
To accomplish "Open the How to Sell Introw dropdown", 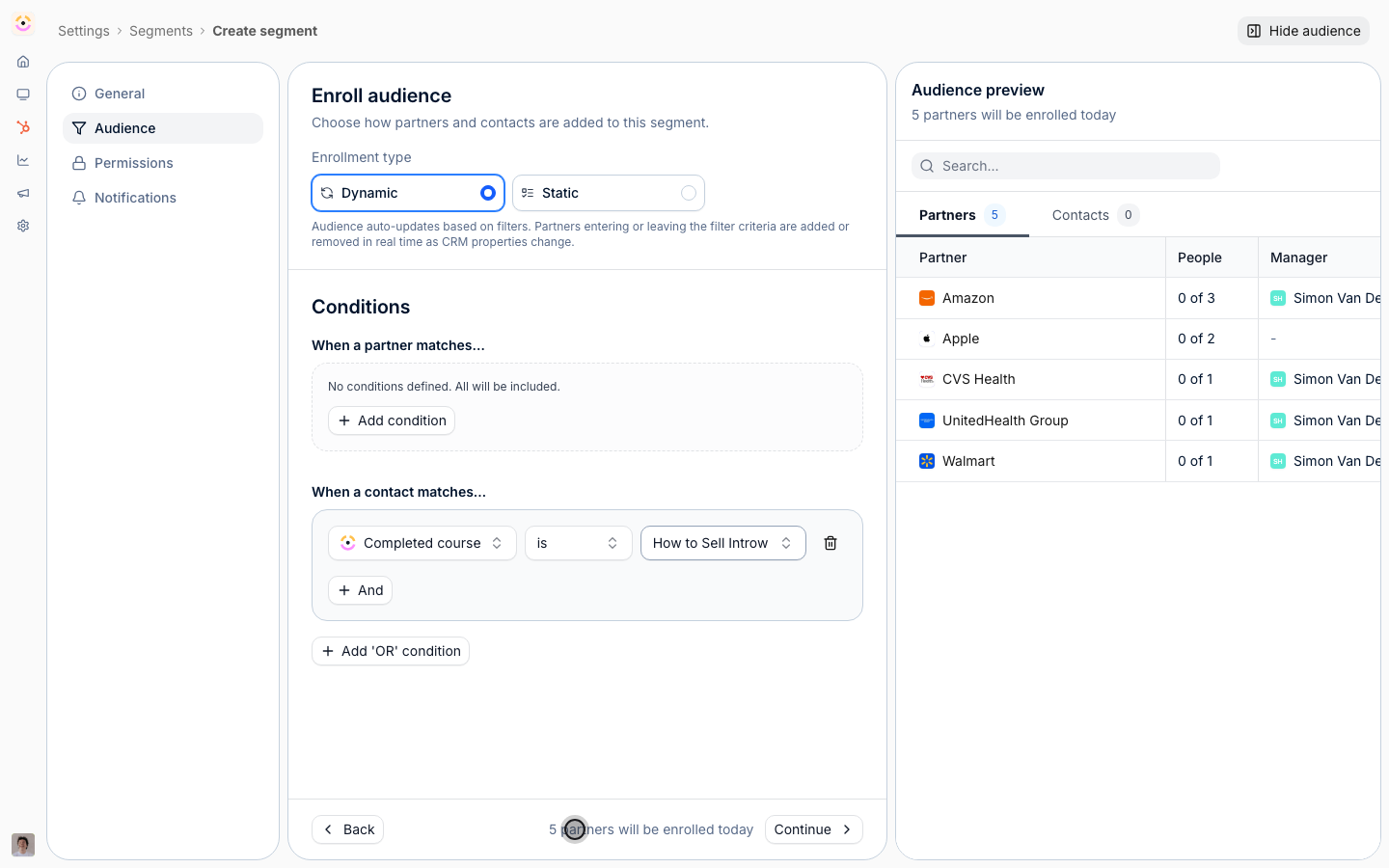I will [723, 543].
